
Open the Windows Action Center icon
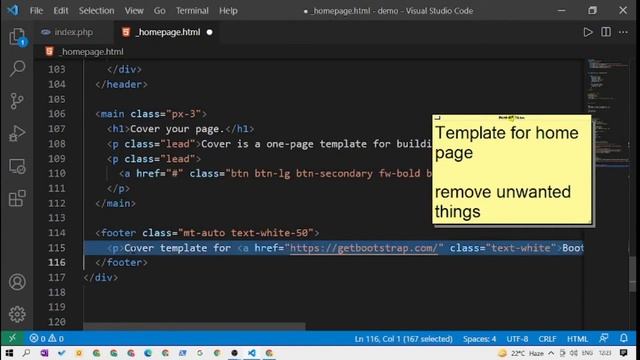(623, 353)
